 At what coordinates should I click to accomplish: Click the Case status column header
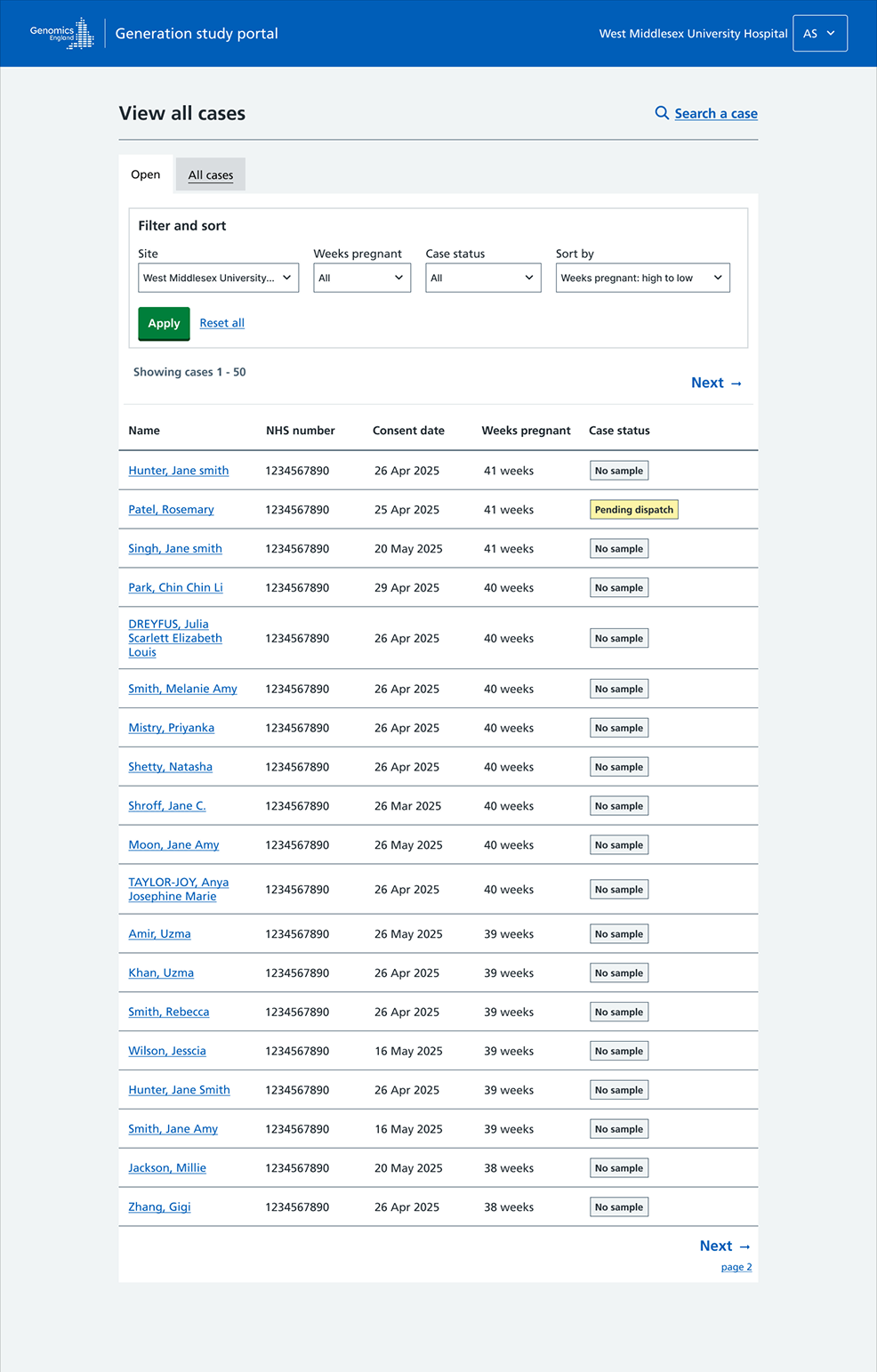pos(619,431)
